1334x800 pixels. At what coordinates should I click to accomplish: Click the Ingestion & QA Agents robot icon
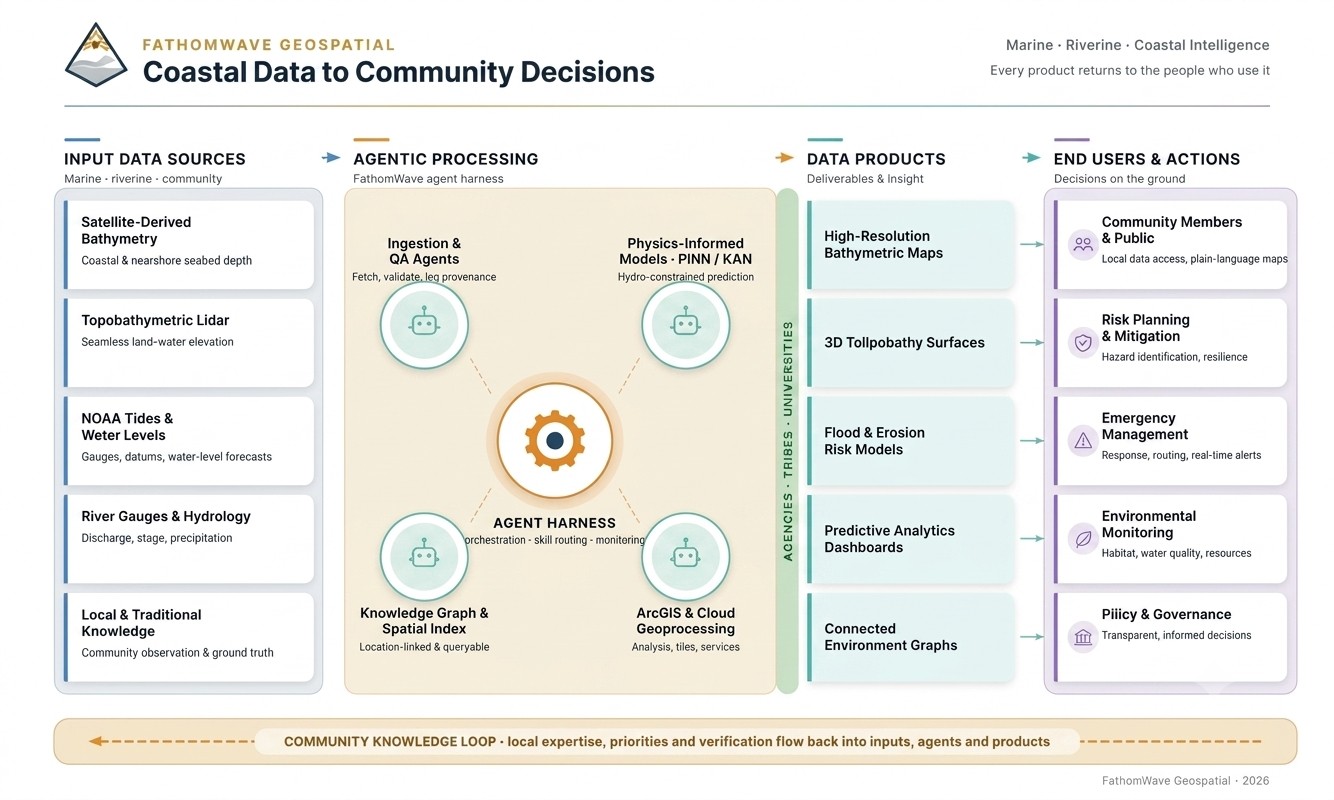424,325
